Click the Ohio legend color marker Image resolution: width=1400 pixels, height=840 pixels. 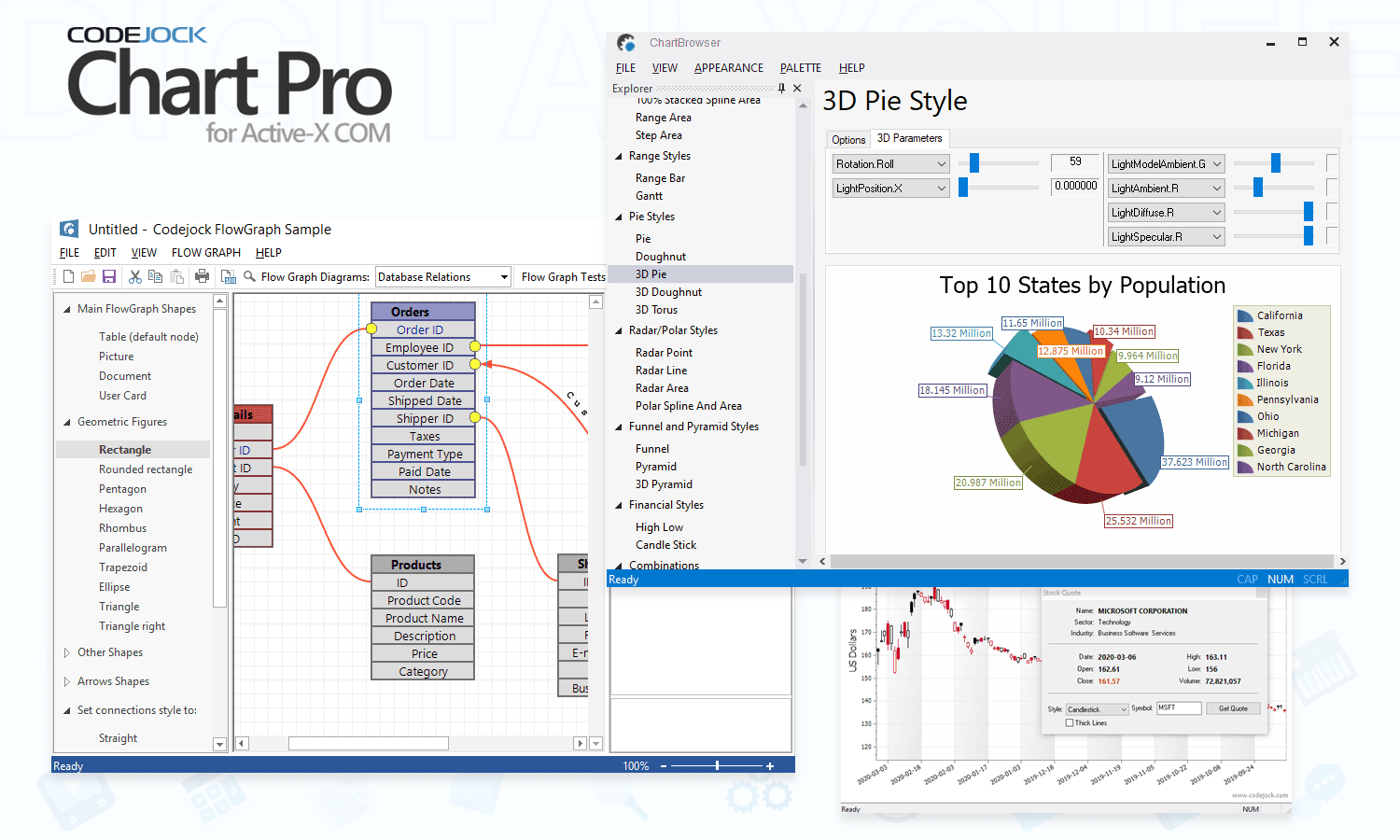point(1245,416)
